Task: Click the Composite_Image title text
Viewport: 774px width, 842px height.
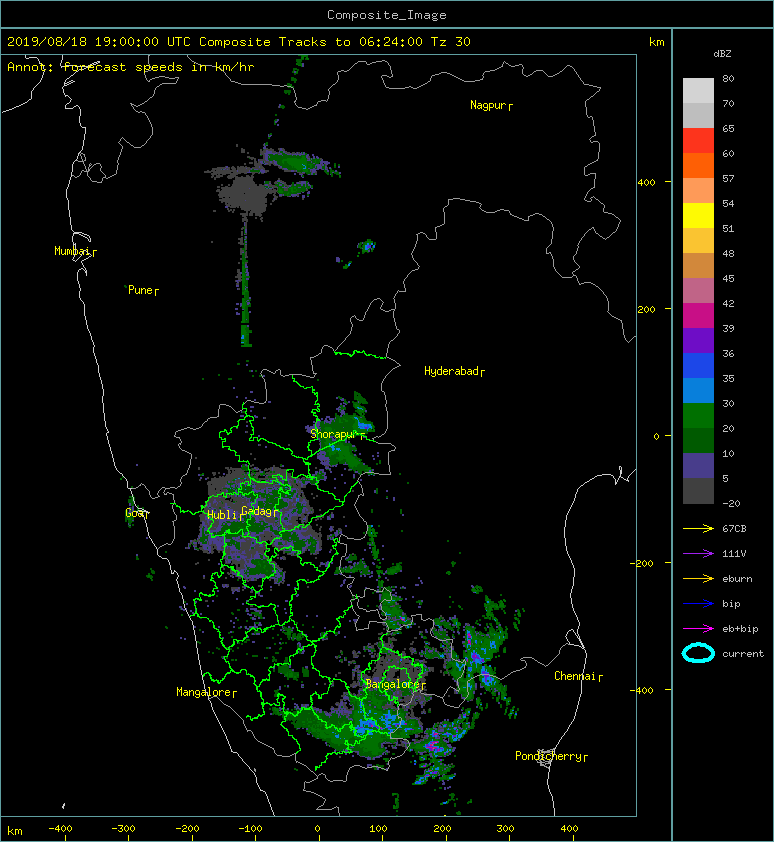Action: [x=387, y=15]
